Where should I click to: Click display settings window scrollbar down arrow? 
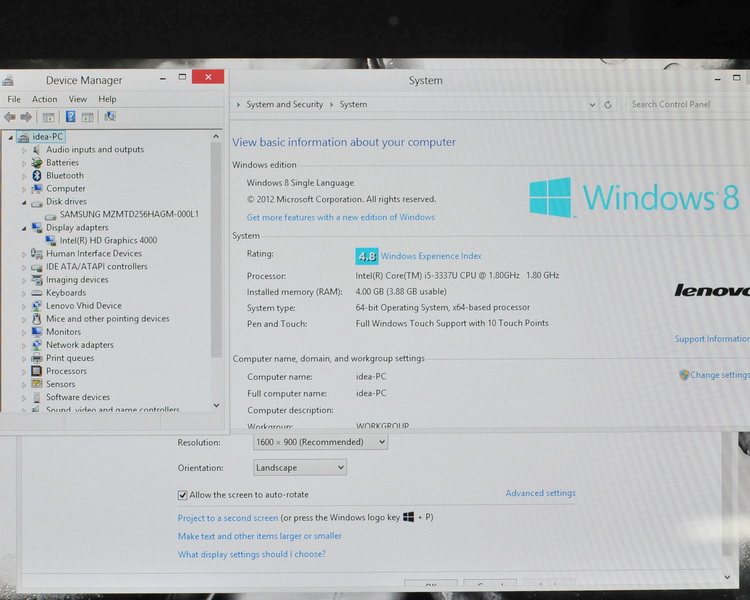pyautogui.click(x=727, y=577)
